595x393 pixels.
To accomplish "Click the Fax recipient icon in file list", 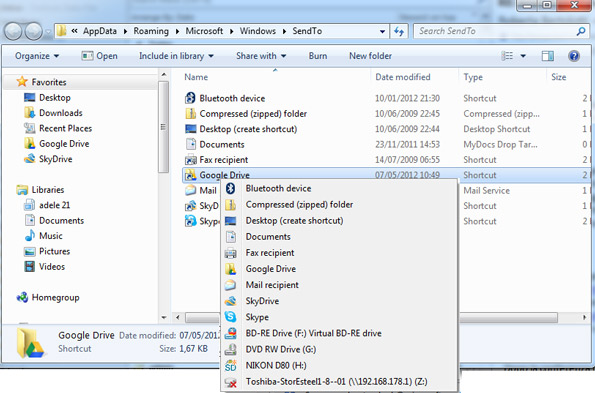I will coord(190,160).
